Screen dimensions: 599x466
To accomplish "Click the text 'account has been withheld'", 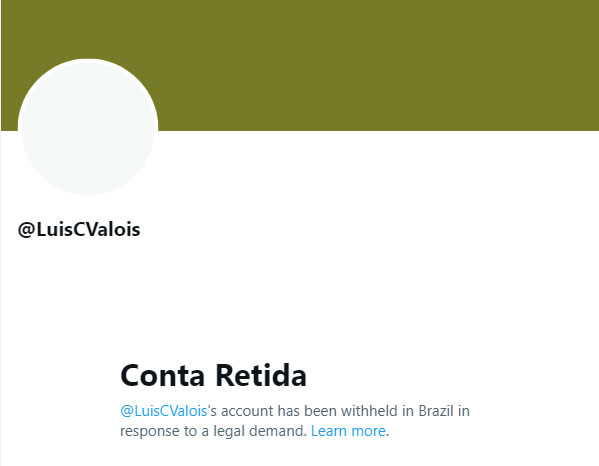I will 309,411.
